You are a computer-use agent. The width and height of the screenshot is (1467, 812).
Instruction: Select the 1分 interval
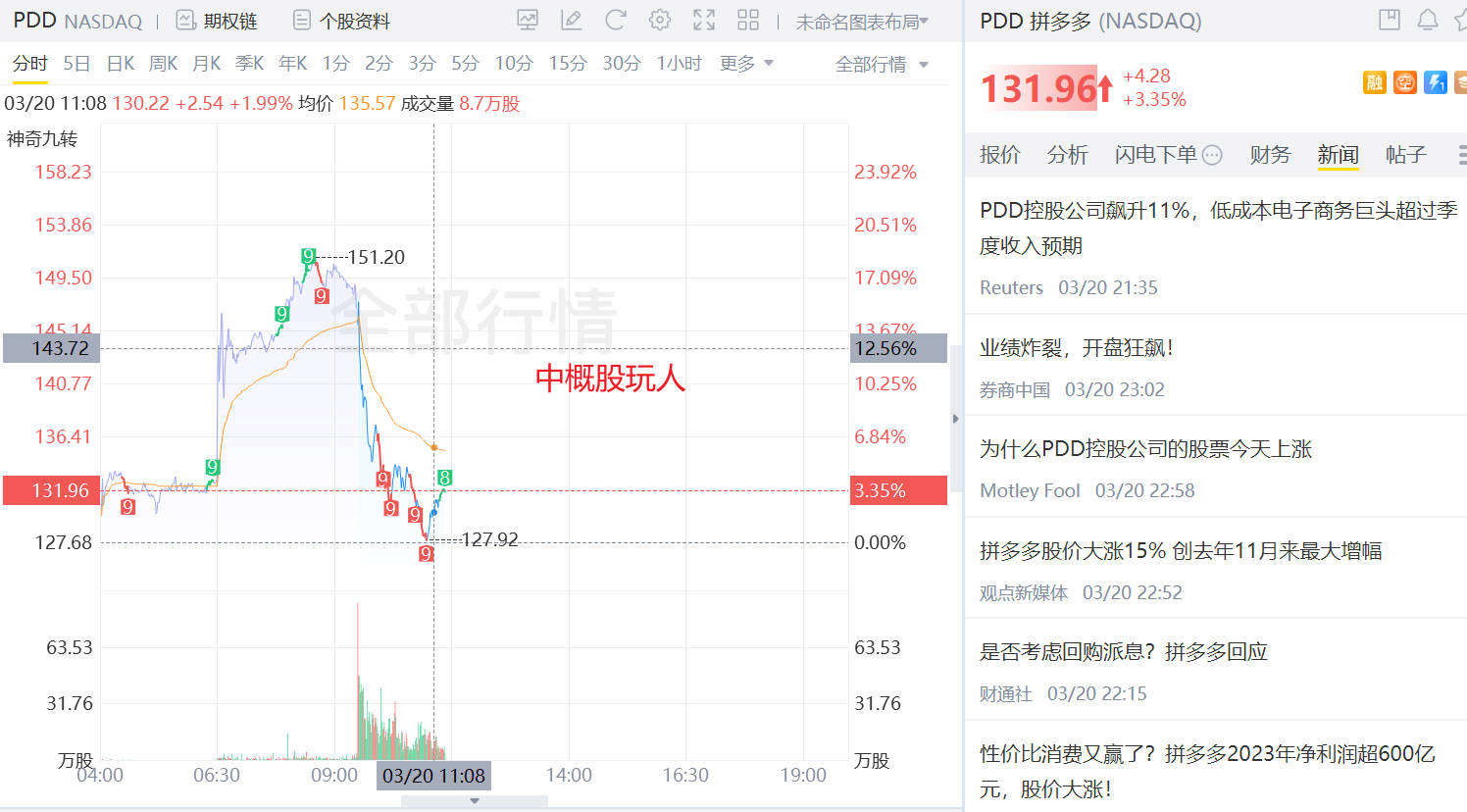coord(335,64)
